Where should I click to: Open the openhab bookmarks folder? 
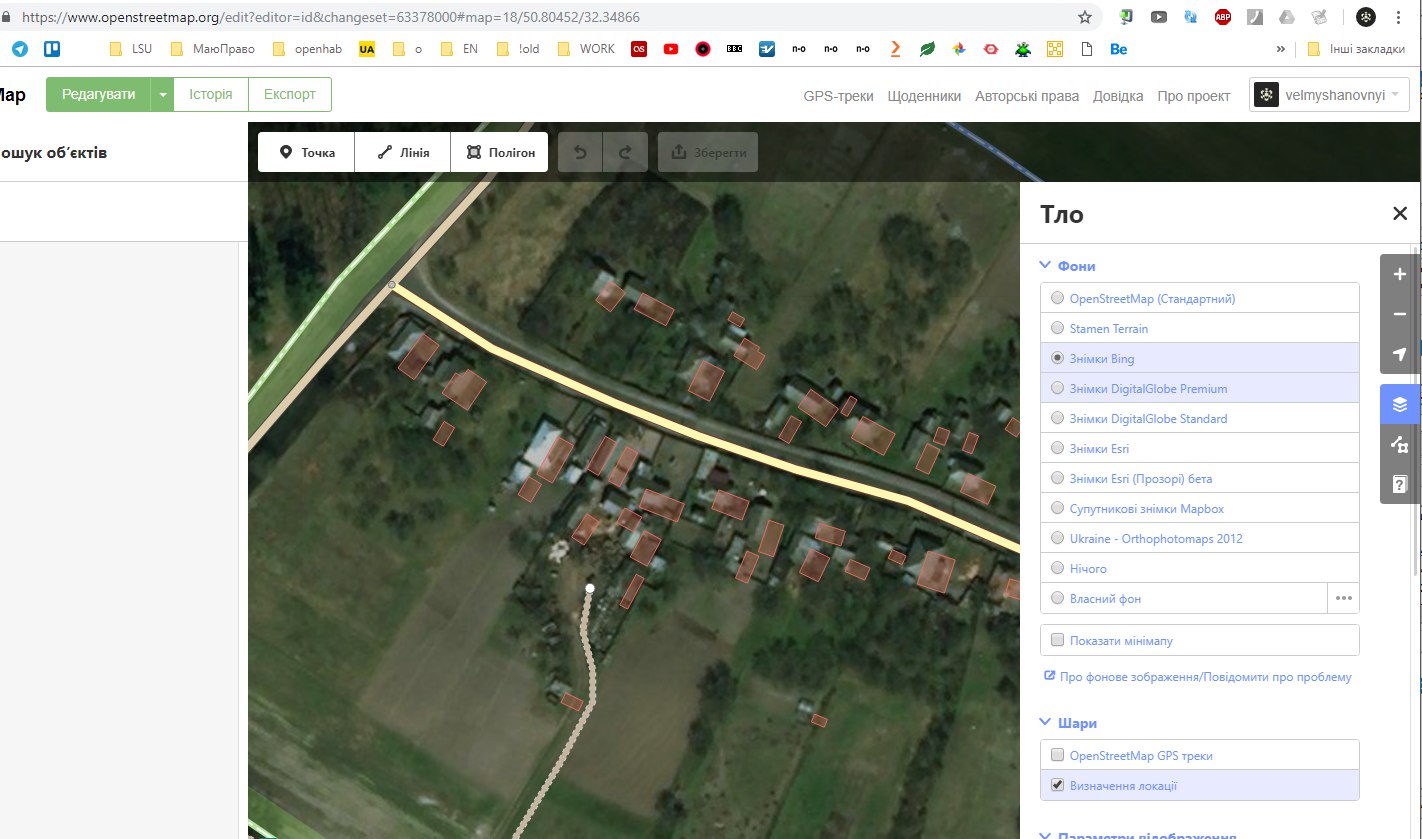pyautogui.click(x=308, y=48)
